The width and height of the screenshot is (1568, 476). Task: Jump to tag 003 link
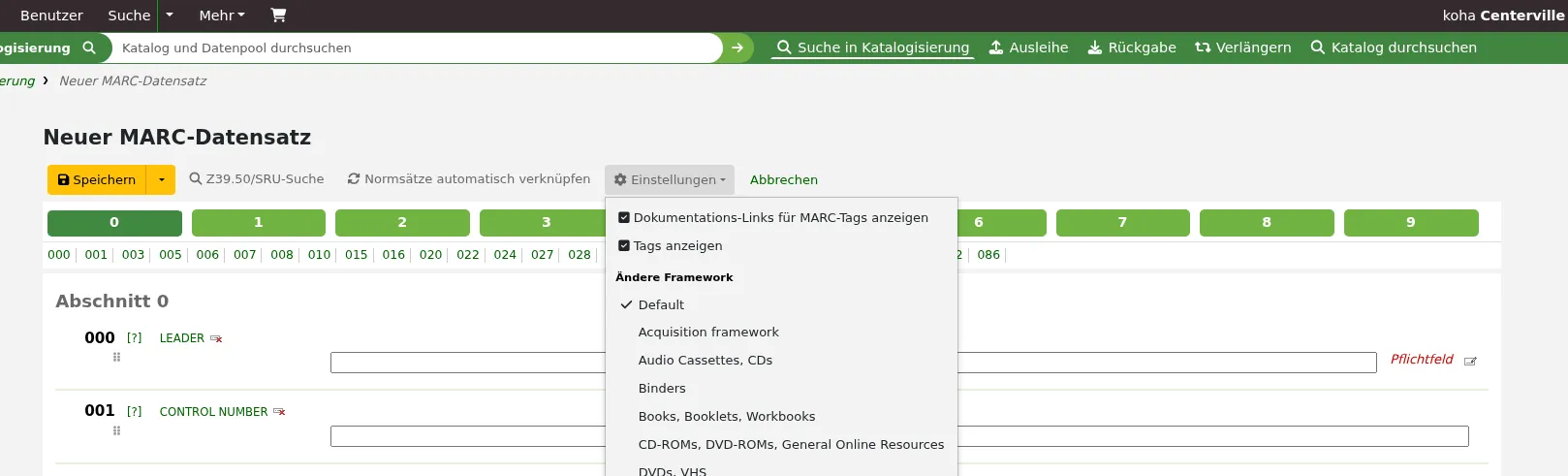click(x=133, y=255)
